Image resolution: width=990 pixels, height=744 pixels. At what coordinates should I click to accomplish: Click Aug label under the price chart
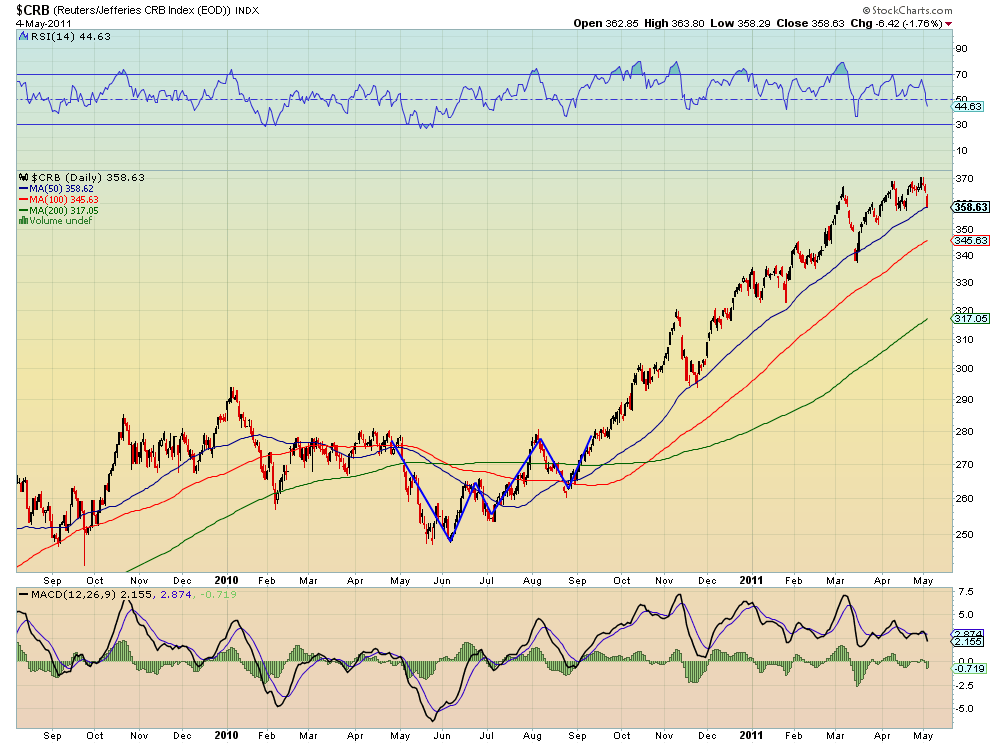532,580
